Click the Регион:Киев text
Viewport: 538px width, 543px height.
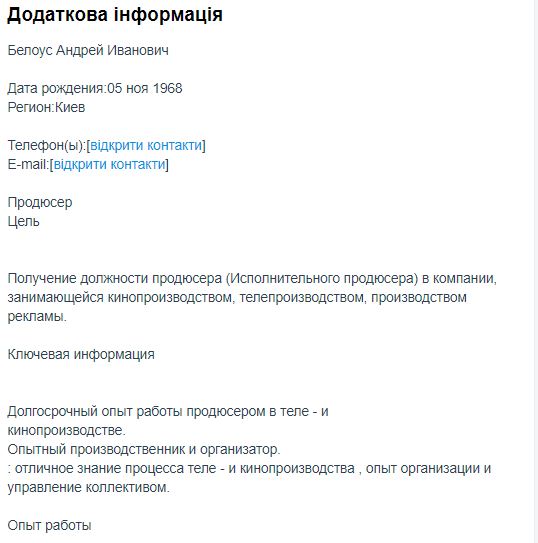click(x=46, y=107)
